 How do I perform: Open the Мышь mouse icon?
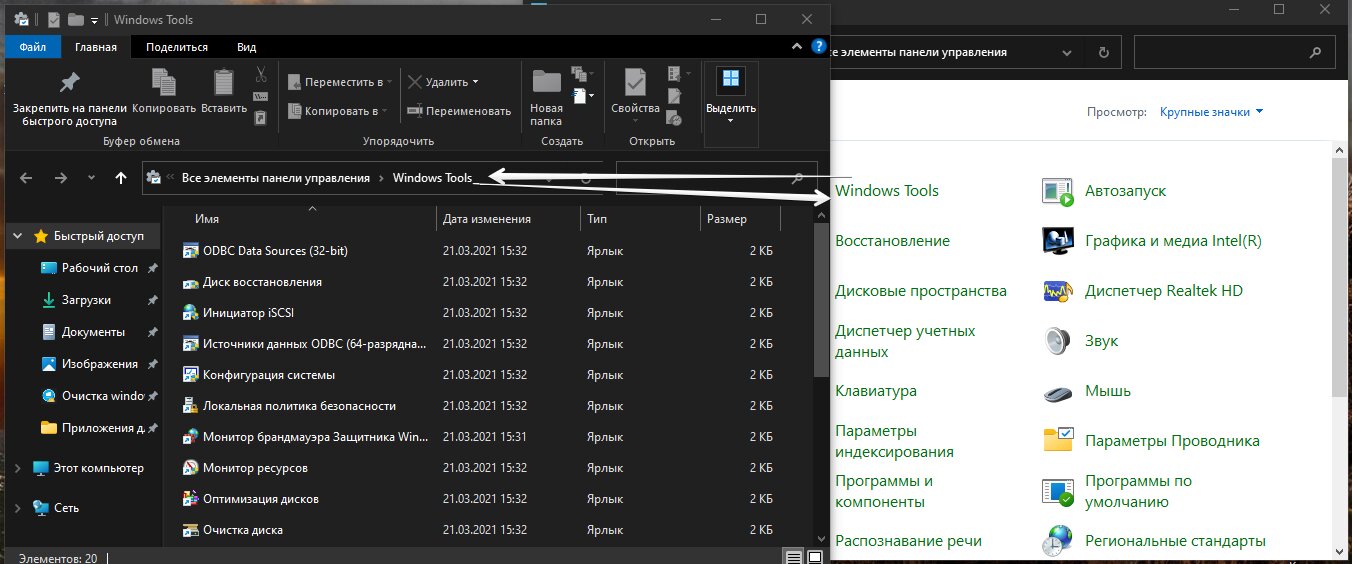1058,391
